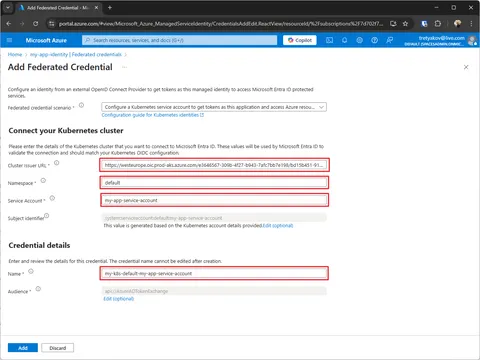Show info for Cluster issuer URL
This screenshot has width=480, height=360.
56,163
